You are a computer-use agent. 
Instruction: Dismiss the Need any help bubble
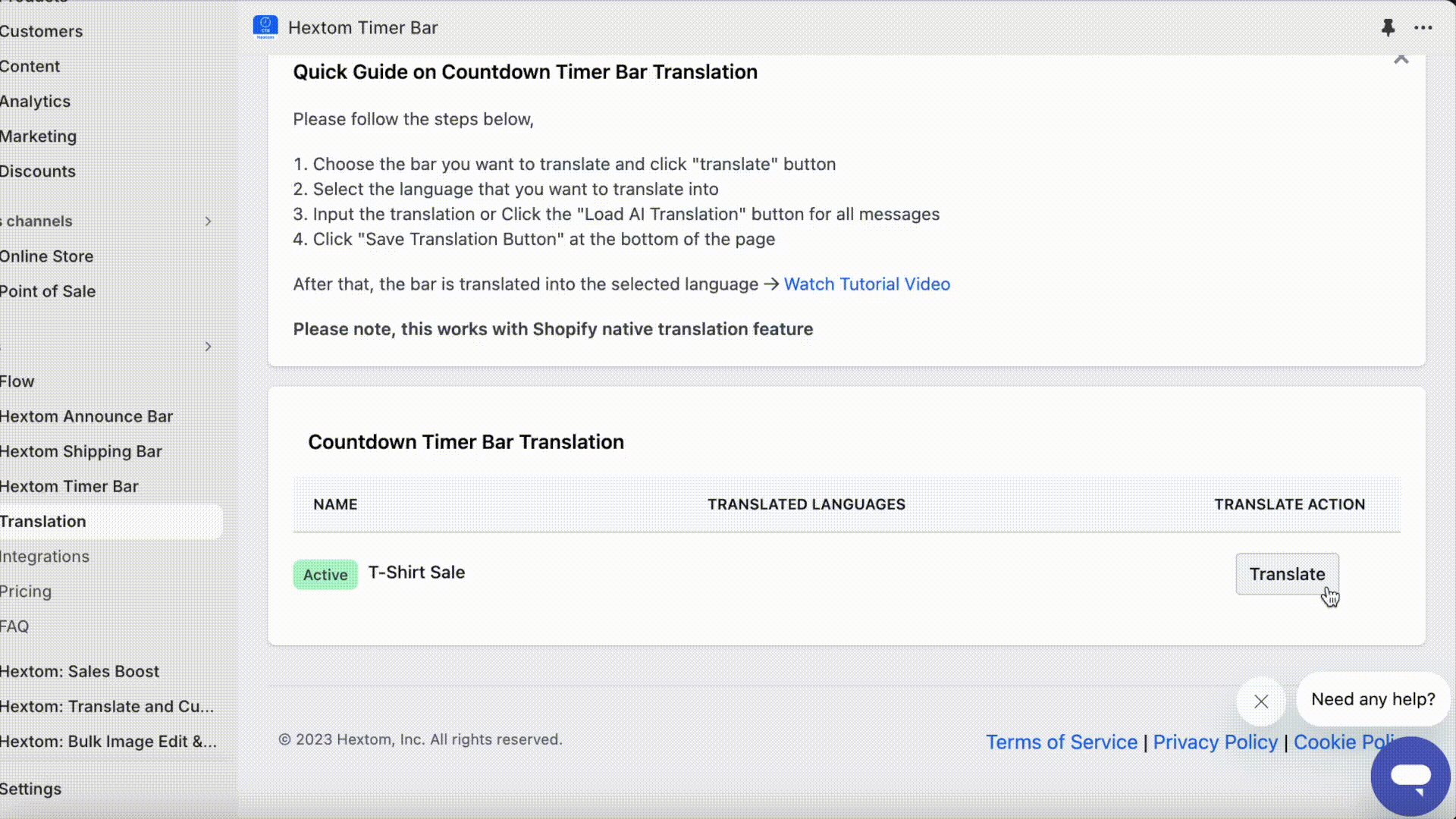click(1261, 701)
